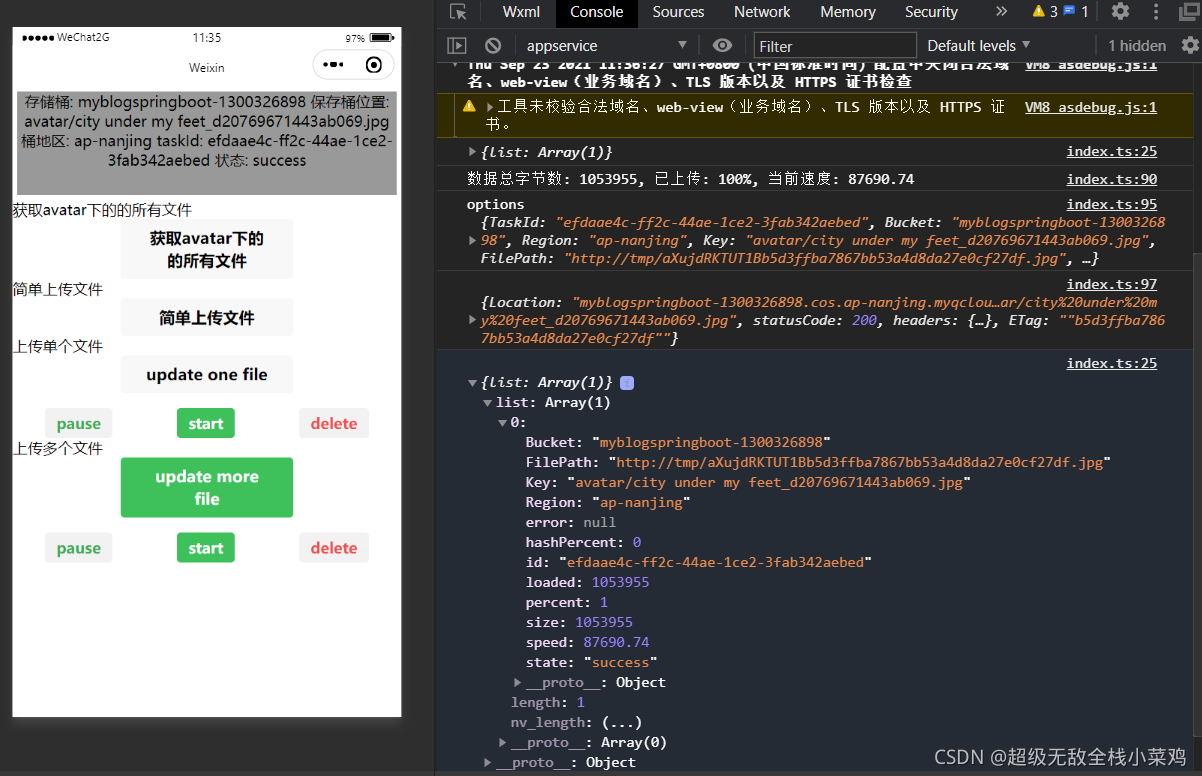This screenshot has width=1202, height=776.
Task: Click the green update more file button
Action: 207,488
